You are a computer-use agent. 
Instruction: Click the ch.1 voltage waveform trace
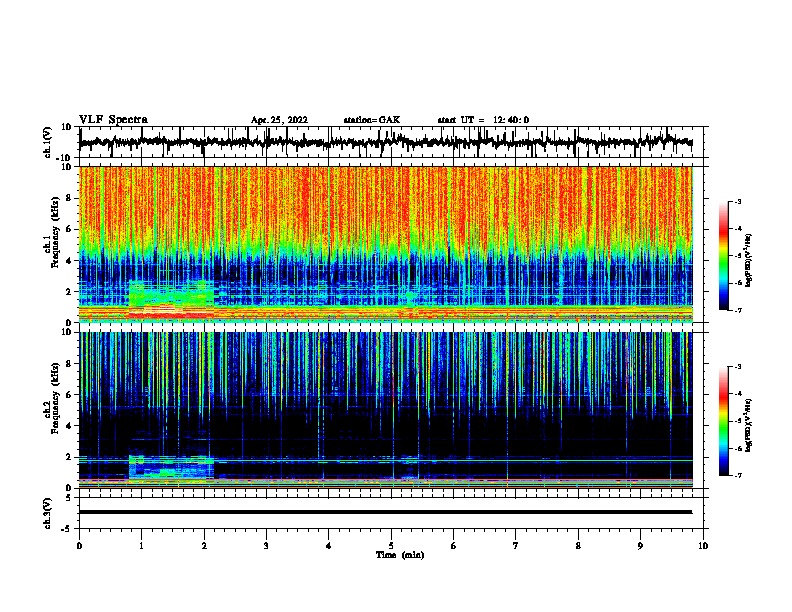click(x=386, y=142)
